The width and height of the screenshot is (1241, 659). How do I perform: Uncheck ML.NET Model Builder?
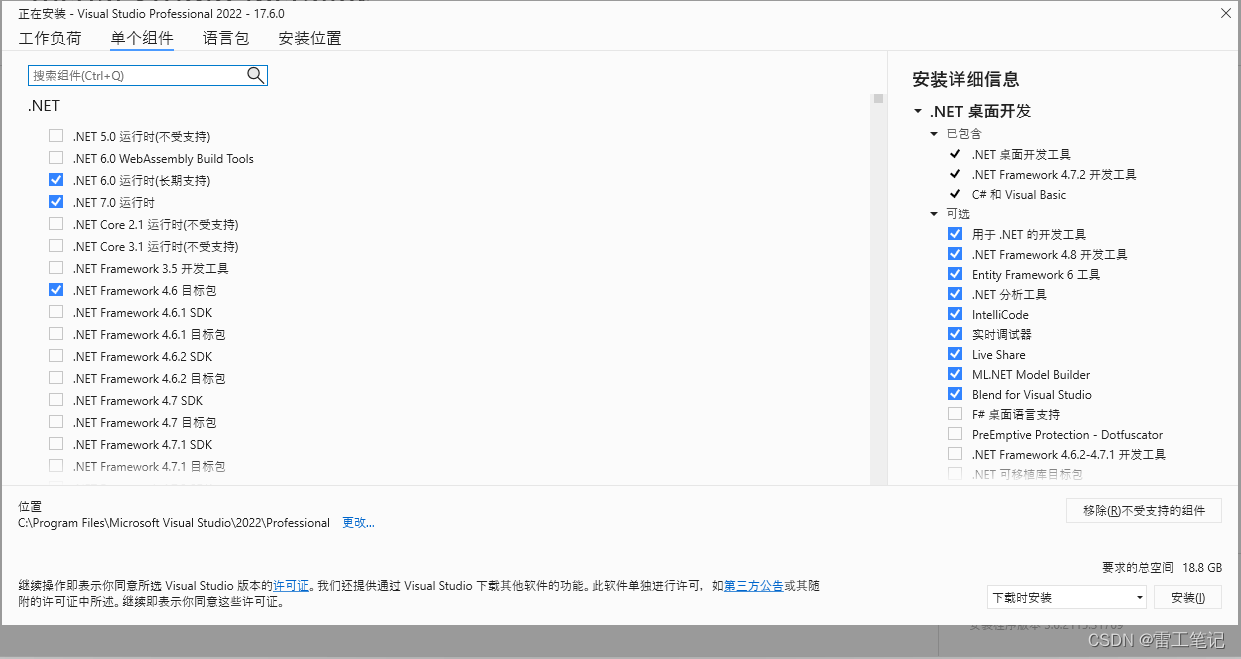tap(955, 374)
